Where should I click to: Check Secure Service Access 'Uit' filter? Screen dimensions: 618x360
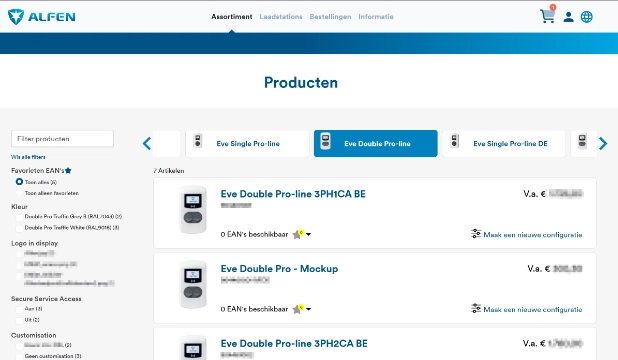(19, 321)
